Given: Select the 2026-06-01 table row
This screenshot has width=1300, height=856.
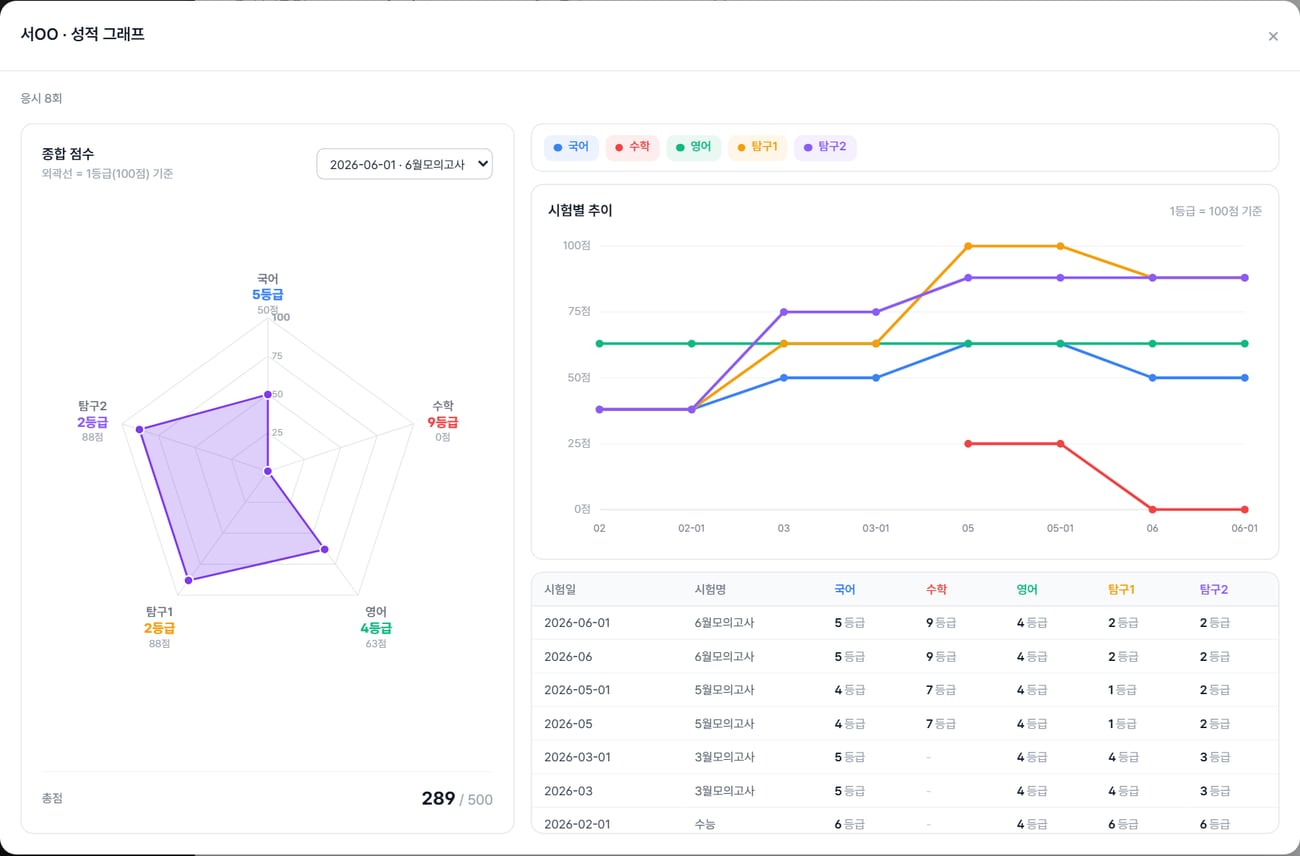Looking at the screenshot, I should (x=904, y=623).
